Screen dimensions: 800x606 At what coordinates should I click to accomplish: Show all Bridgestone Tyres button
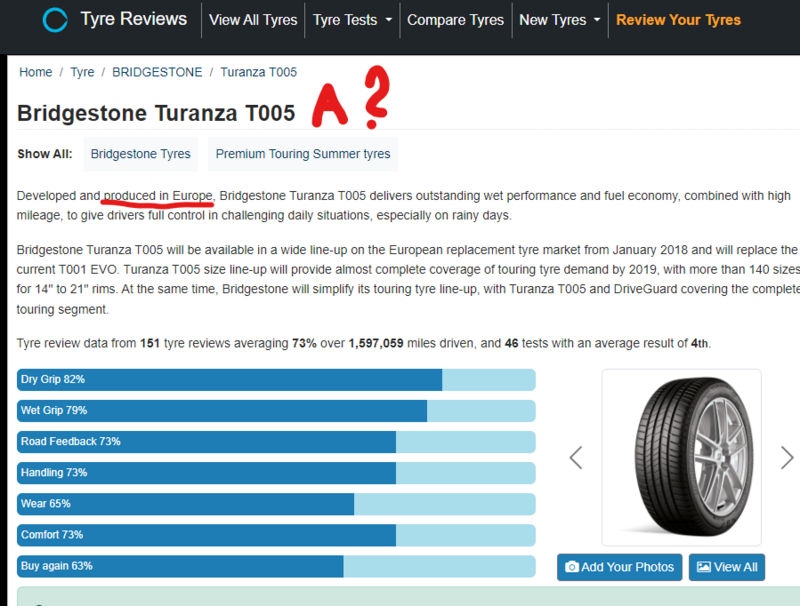tap(140, 154)
